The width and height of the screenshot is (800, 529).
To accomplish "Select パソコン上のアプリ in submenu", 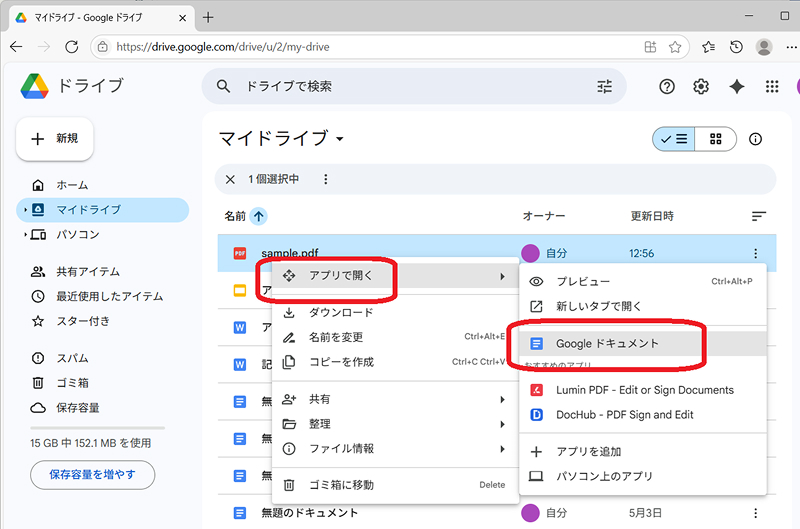I will (x=643, y=476).
